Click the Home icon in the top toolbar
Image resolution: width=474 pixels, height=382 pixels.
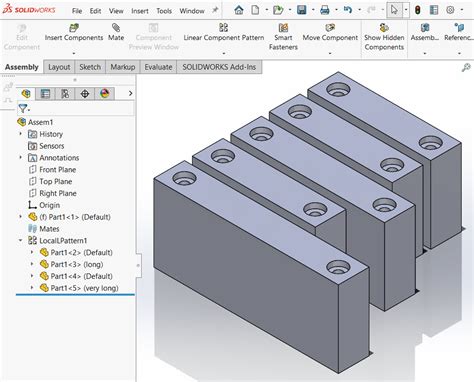(239, 10)
